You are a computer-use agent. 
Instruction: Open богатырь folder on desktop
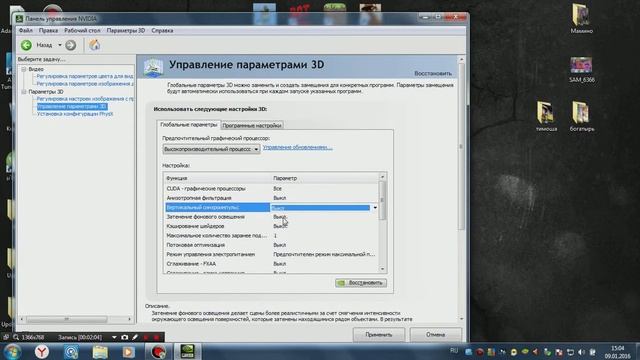pyautogui.click(x=582, y=116)
